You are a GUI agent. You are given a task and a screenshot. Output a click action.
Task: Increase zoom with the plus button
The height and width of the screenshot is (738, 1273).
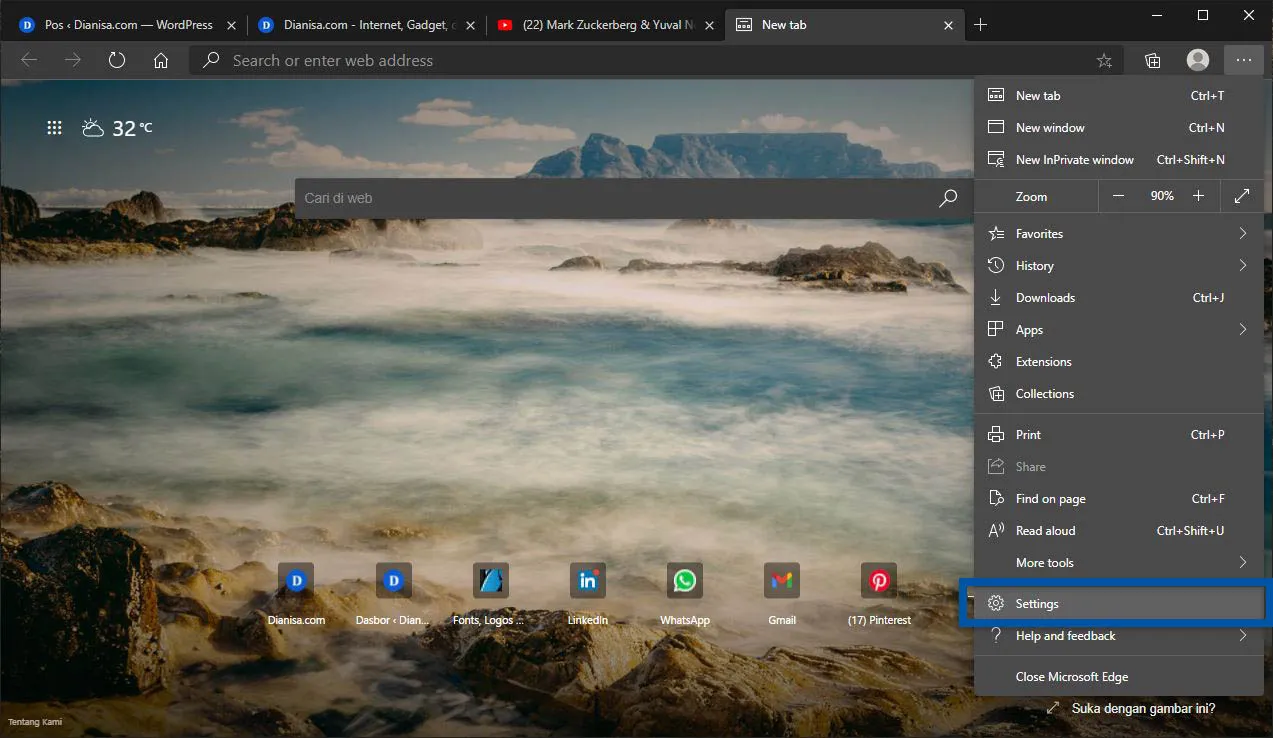pos(1198,196)
